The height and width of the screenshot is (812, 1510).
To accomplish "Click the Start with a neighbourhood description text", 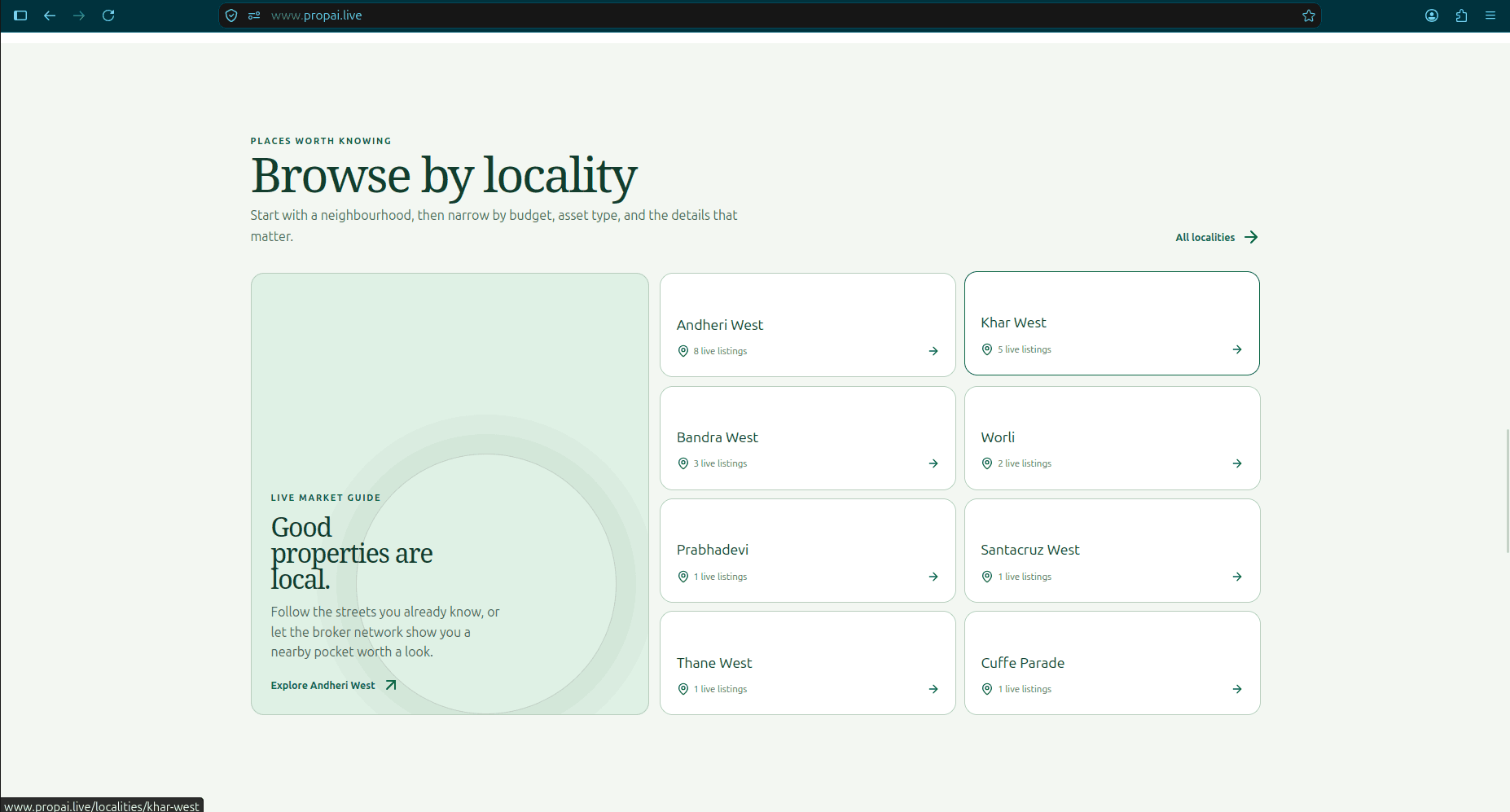I will tap(494, 226).
